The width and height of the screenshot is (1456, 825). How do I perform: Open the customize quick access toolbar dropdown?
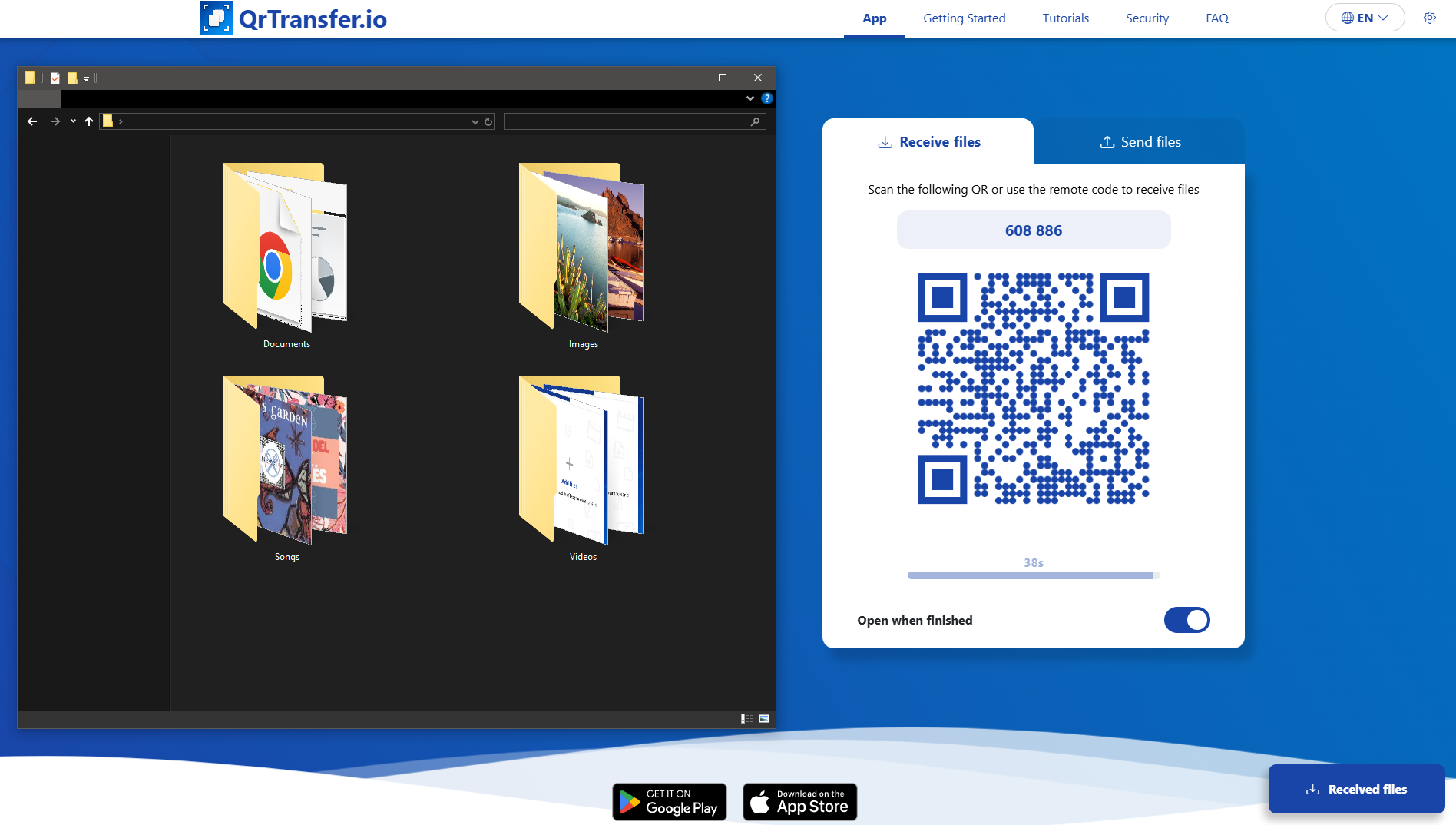point(86,78)
